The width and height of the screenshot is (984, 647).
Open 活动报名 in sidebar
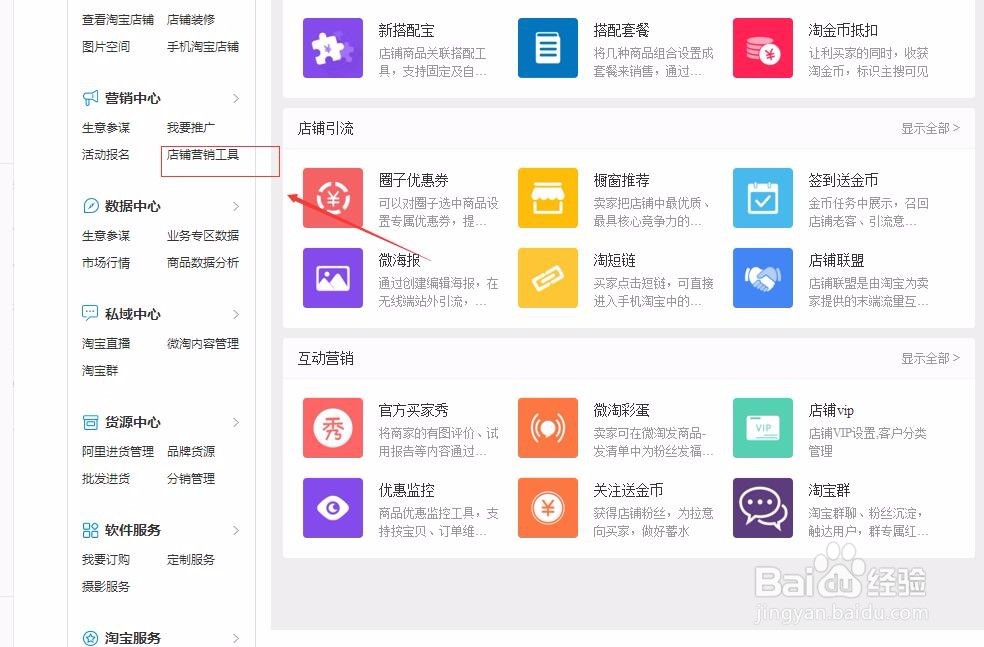105,154
